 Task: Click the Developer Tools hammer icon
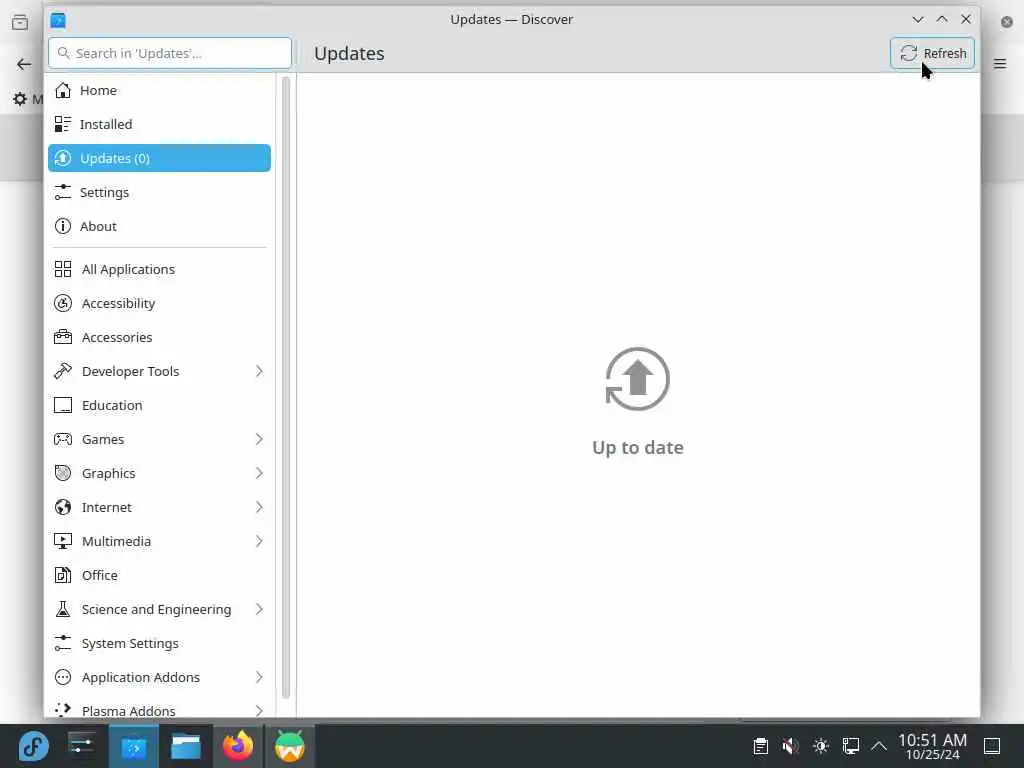63,371
